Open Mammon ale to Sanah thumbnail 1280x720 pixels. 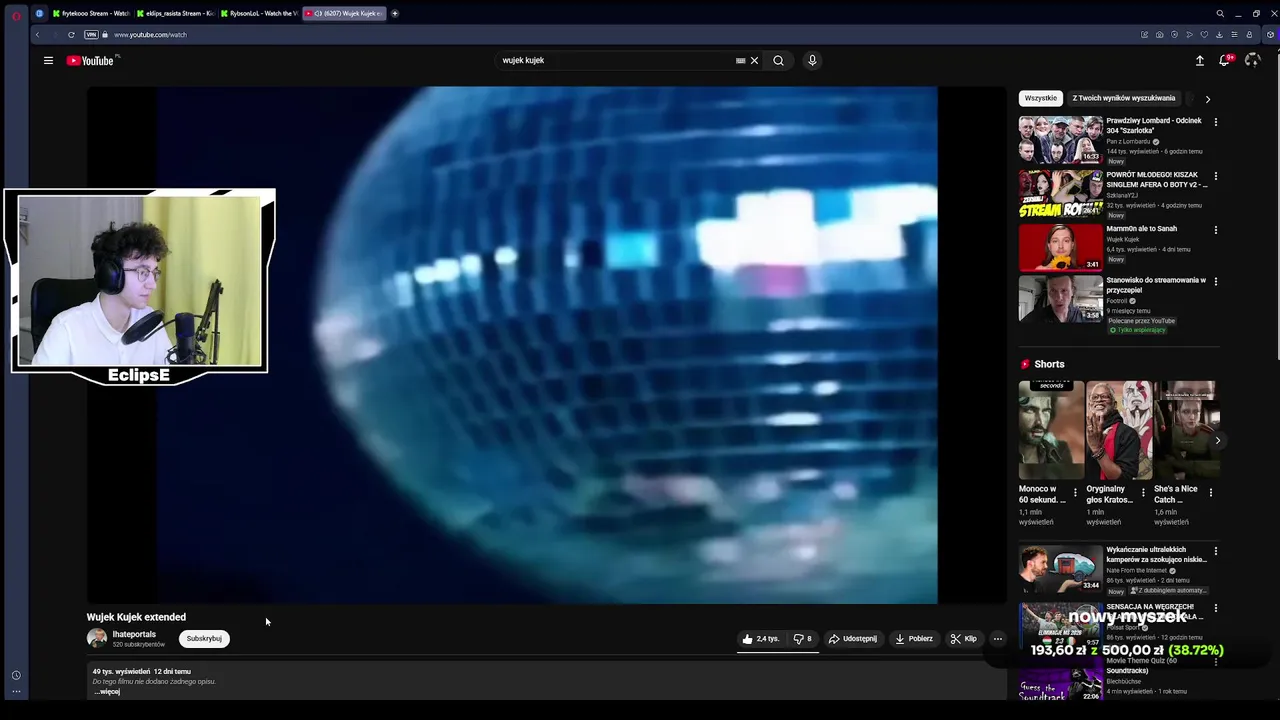click(1060, 247)
